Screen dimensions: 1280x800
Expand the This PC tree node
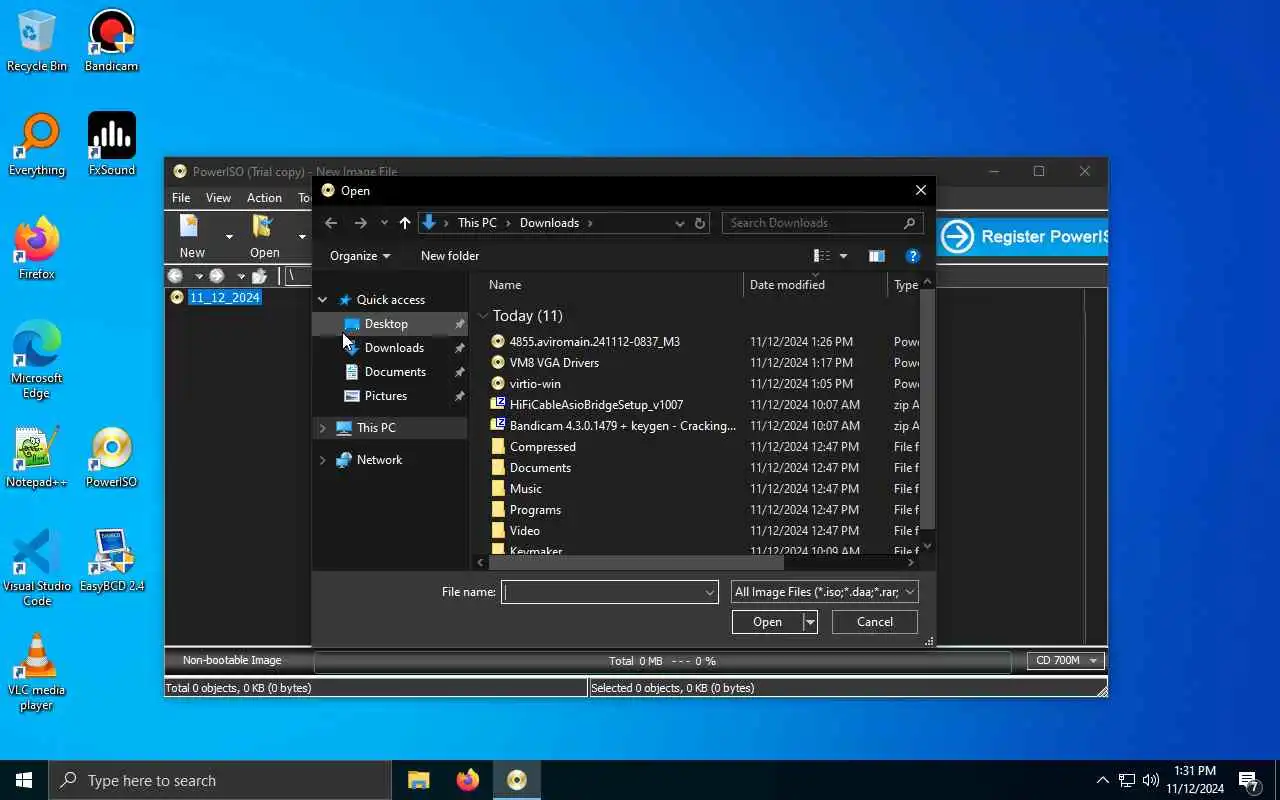323,428
